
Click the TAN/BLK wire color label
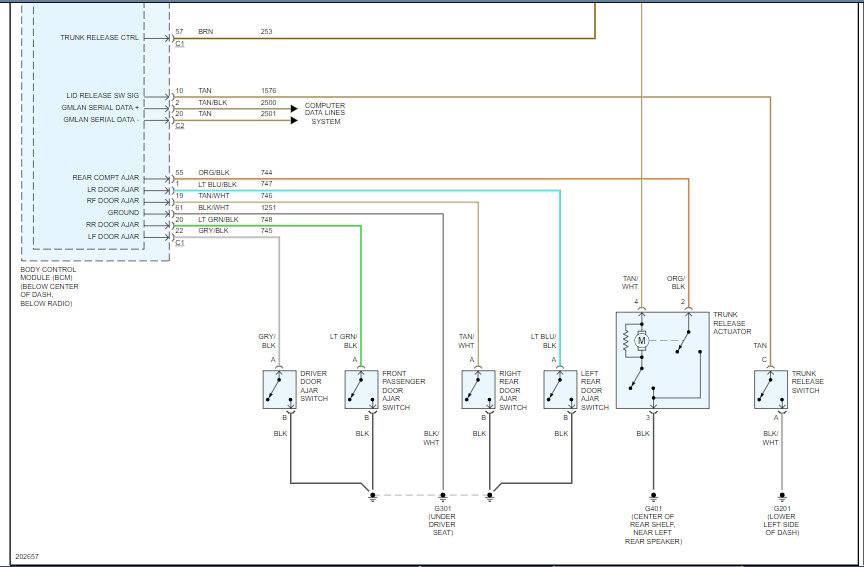click(x=213, y=102)
